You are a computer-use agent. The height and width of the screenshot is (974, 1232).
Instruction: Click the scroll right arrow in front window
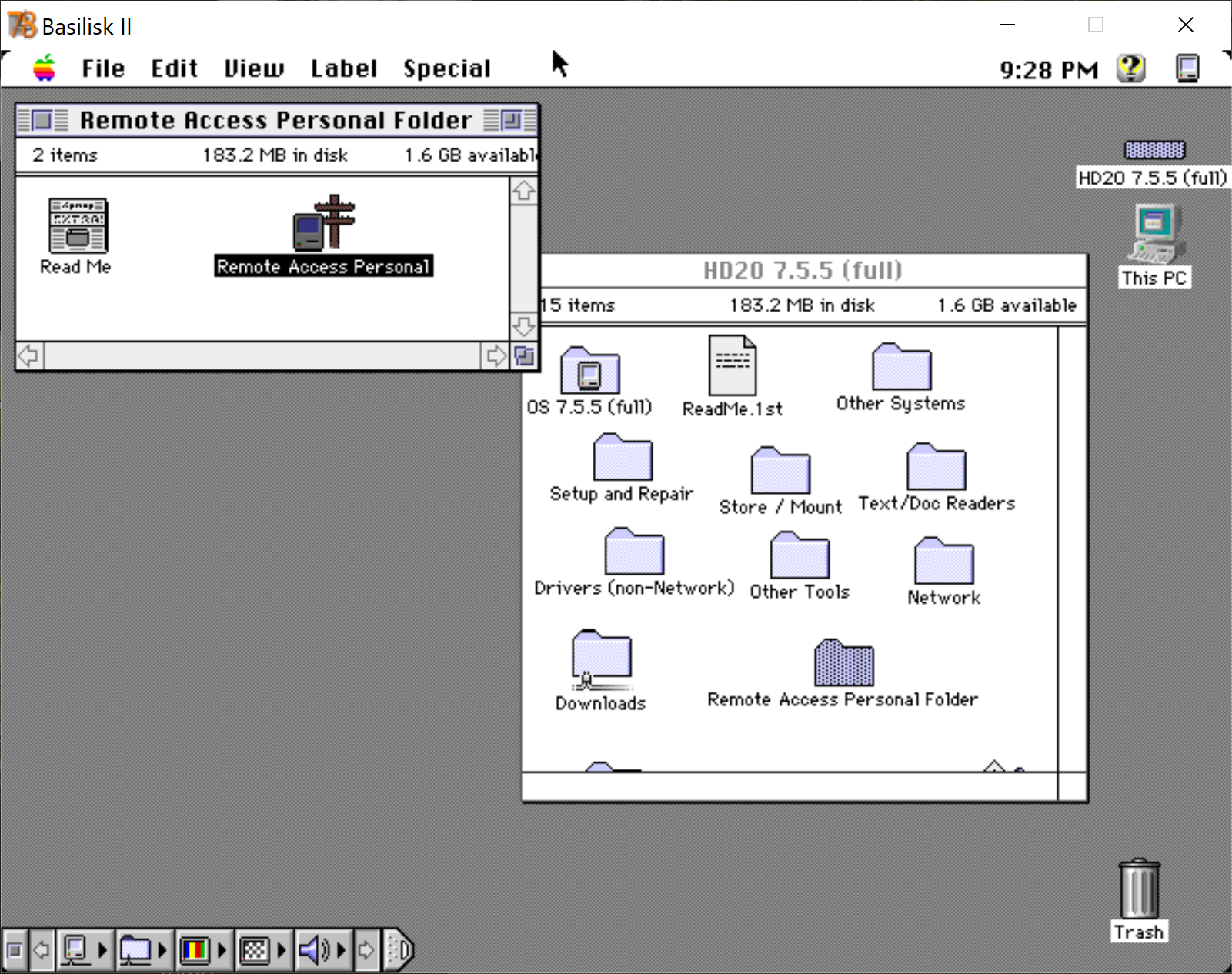tap(496, 356)
